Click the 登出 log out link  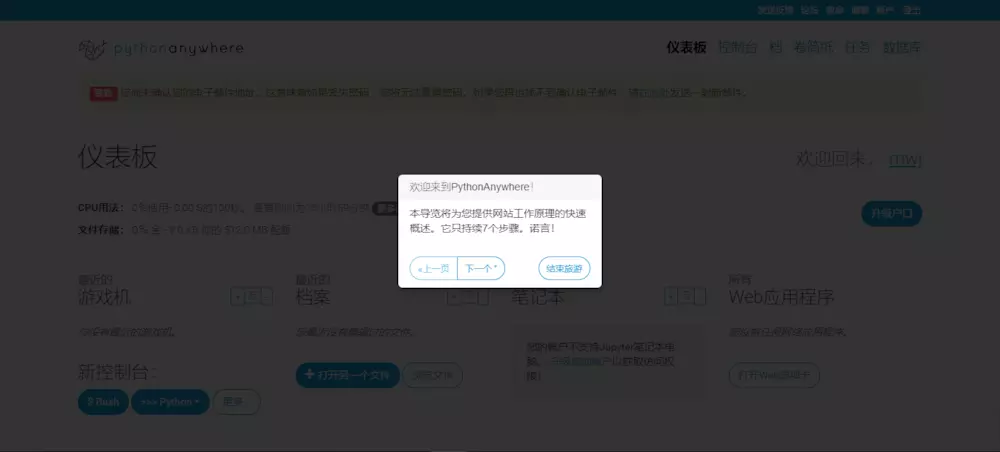(913, 10)
